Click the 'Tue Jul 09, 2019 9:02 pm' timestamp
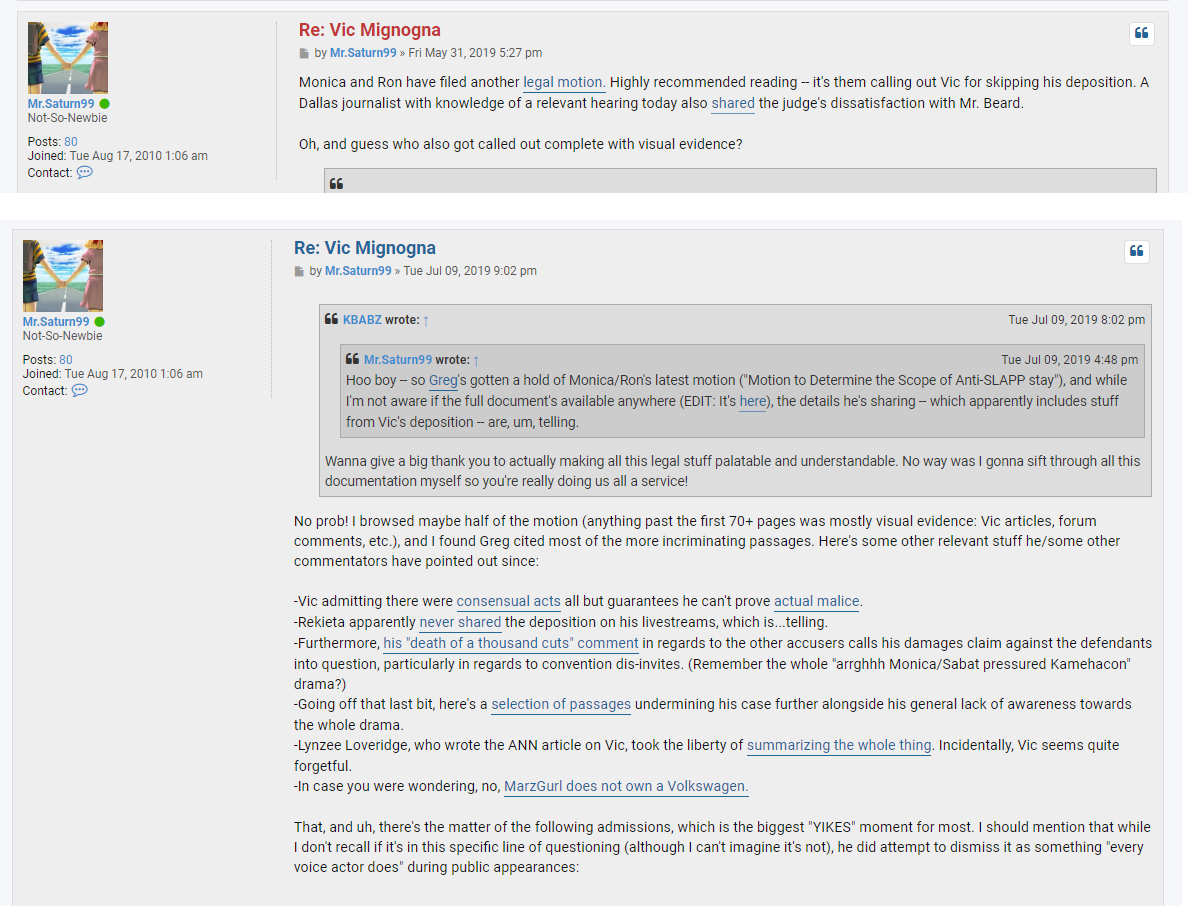1188x906 pixels. click(470, 271)
